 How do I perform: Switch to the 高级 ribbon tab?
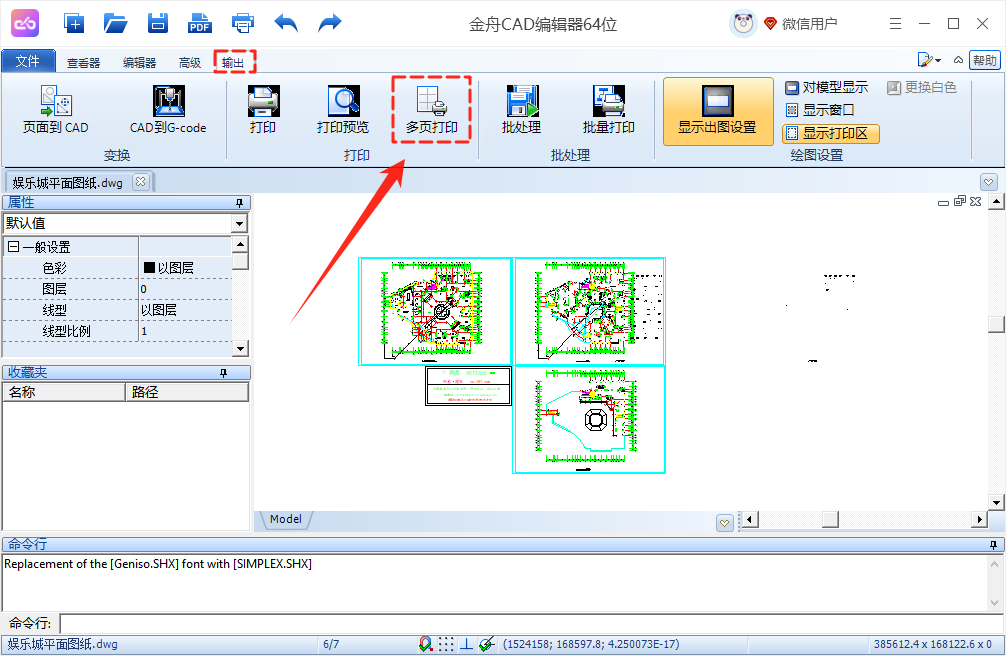coord(190,62)
